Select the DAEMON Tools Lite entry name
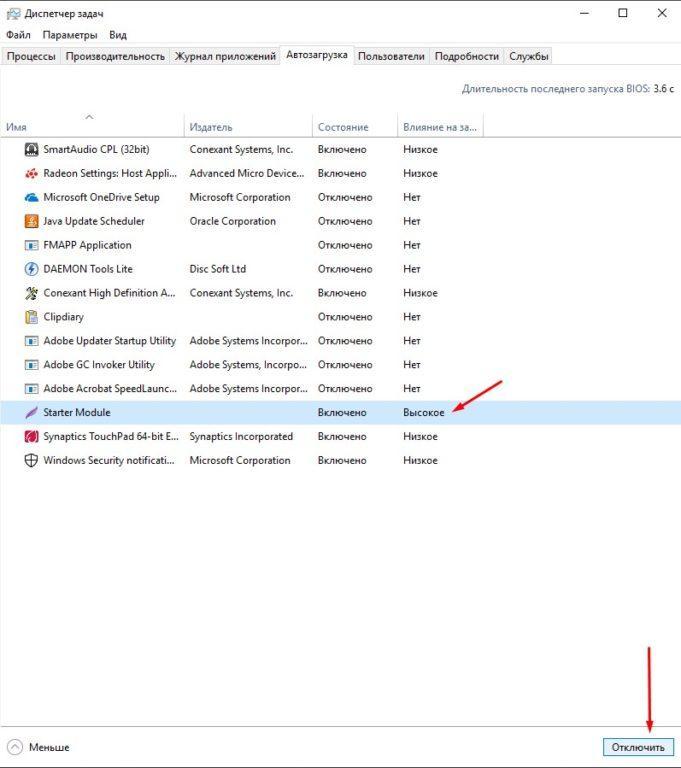This screenshot has width=681, height=768. (88, 269)
